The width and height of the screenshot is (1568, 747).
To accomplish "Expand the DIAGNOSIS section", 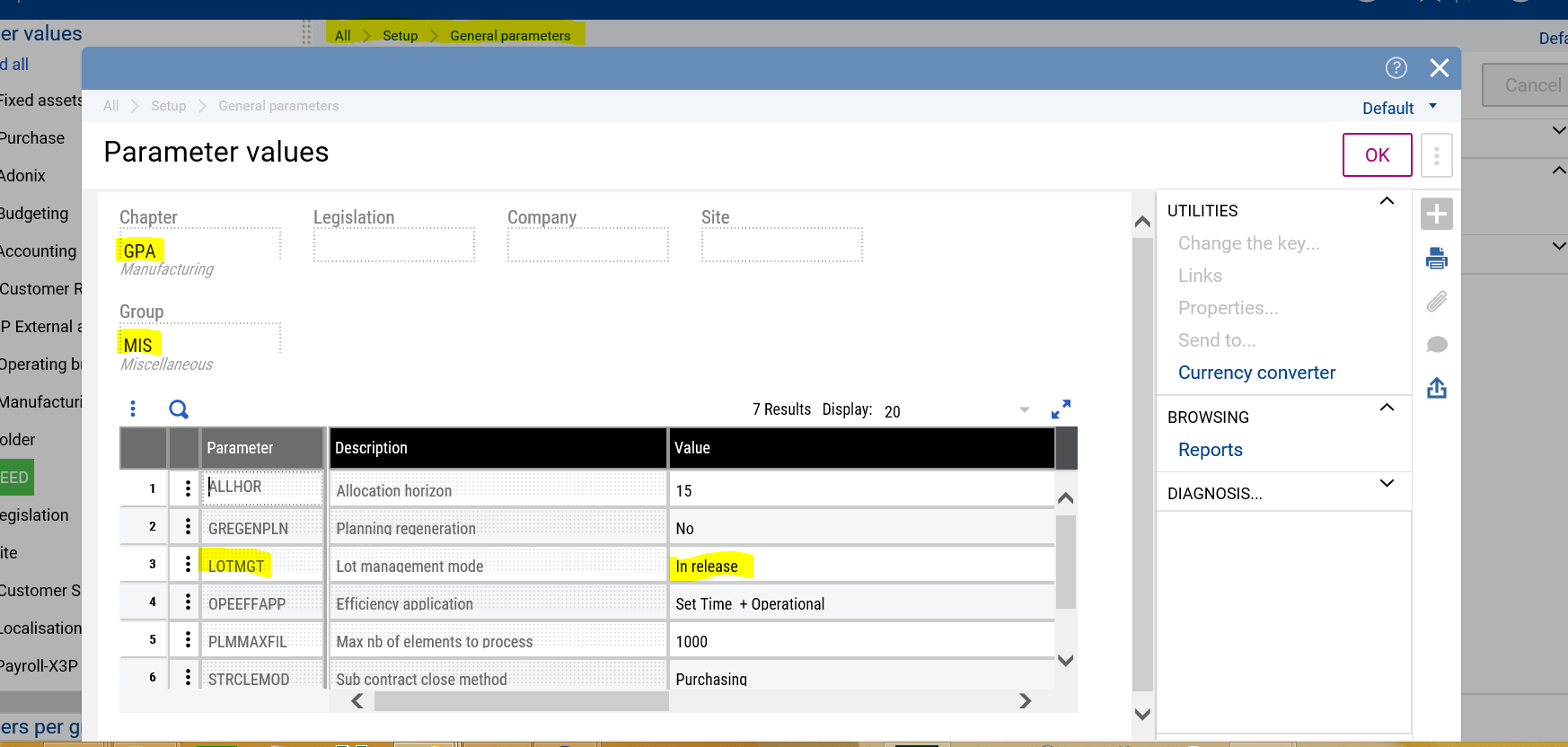I will click(1387, 483).
